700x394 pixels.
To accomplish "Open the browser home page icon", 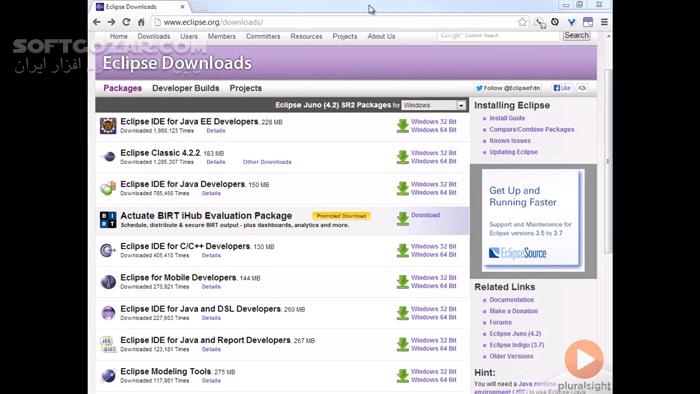I will click(141, 22).
